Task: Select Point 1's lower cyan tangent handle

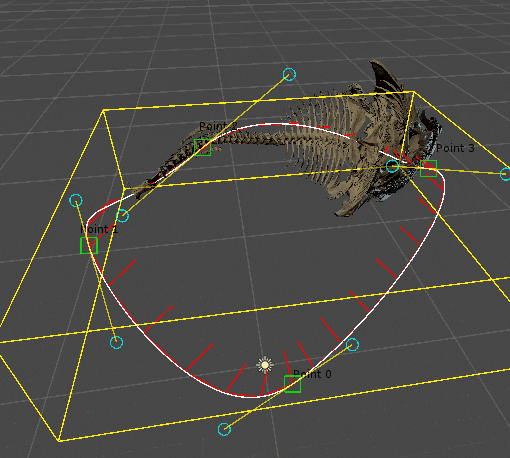Action: pyautogui.click(x=116, y=342)
